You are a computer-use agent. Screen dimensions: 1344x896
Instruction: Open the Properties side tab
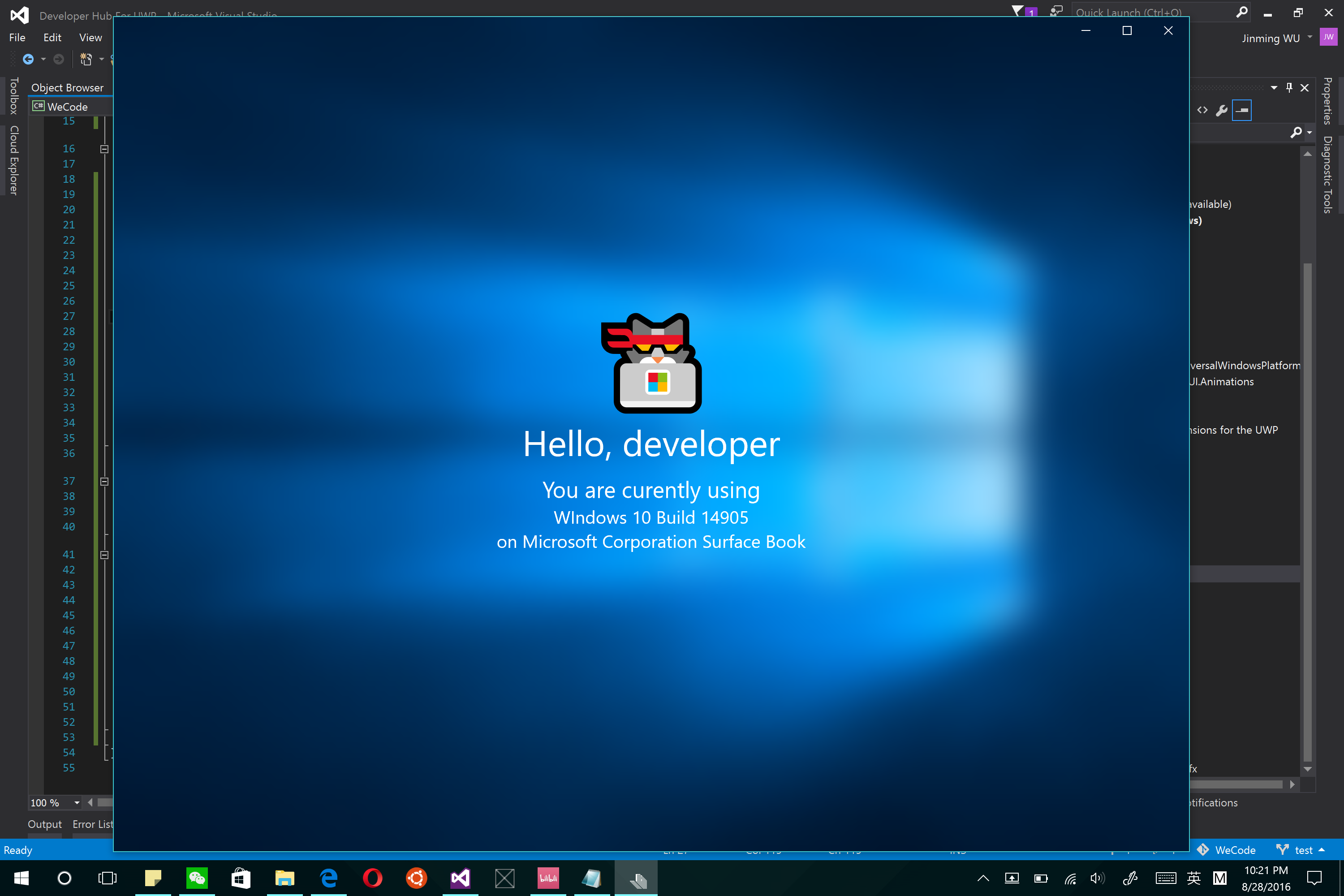coord(1327,101)
